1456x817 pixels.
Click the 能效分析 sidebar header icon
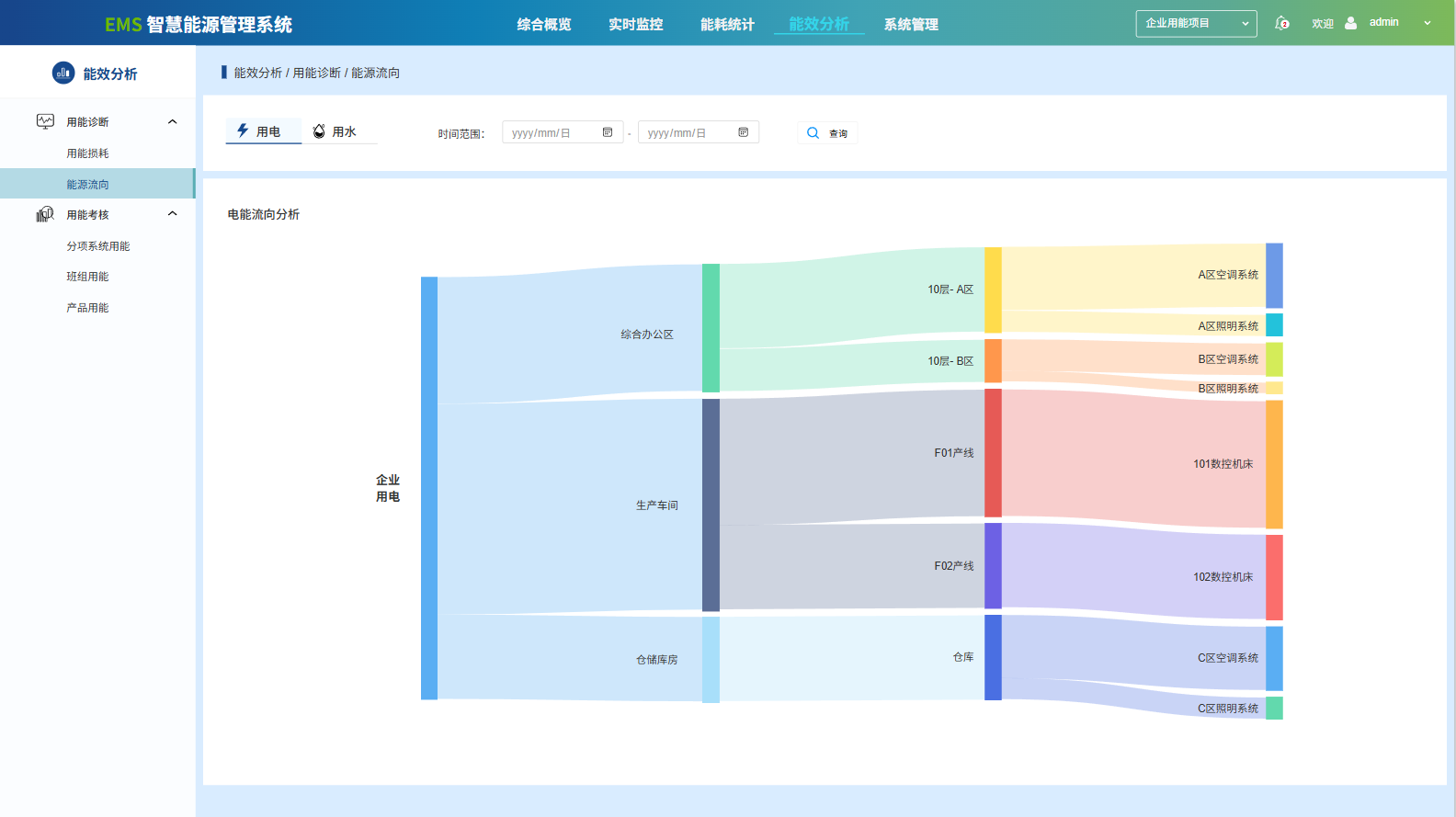click(63, 73)
